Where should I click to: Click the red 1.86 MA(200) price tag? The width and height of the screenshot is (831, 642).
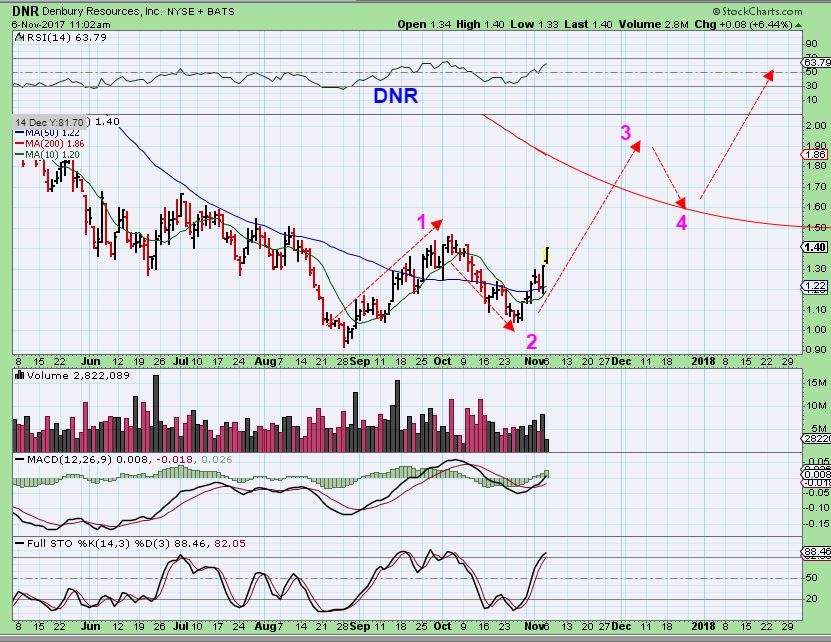[x=814, y=155]
